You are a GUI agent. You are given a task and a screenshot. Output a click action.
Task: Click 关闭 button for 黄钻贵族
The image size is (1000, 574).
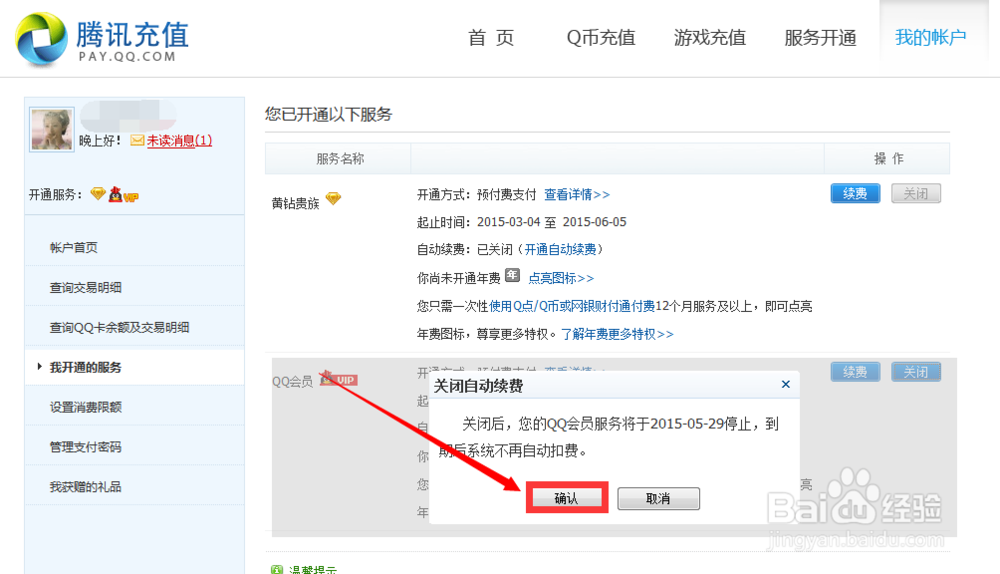[916, 193]
